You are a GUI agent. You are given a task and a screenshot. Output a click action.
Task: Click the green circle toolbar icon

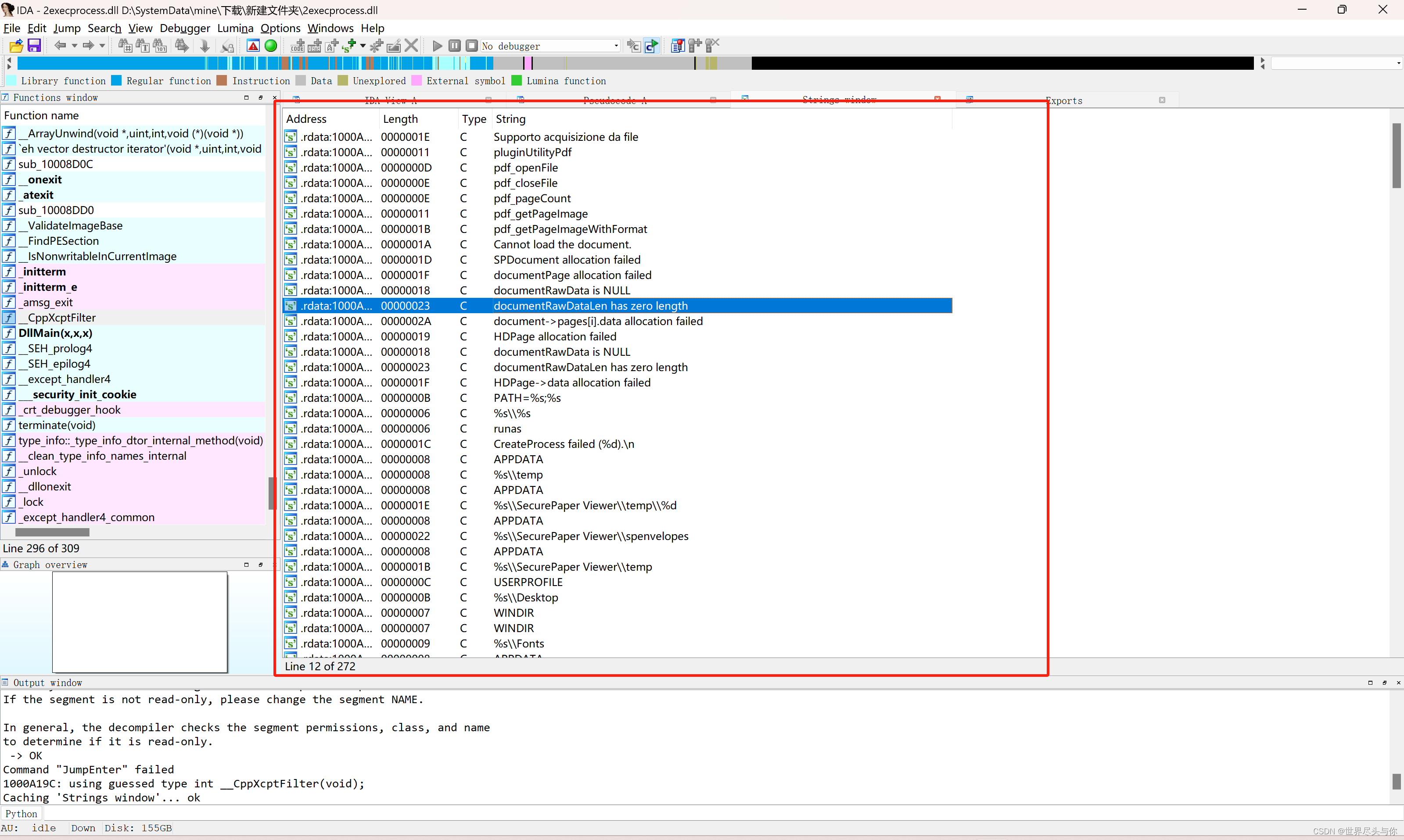click(x=271, y=46)
